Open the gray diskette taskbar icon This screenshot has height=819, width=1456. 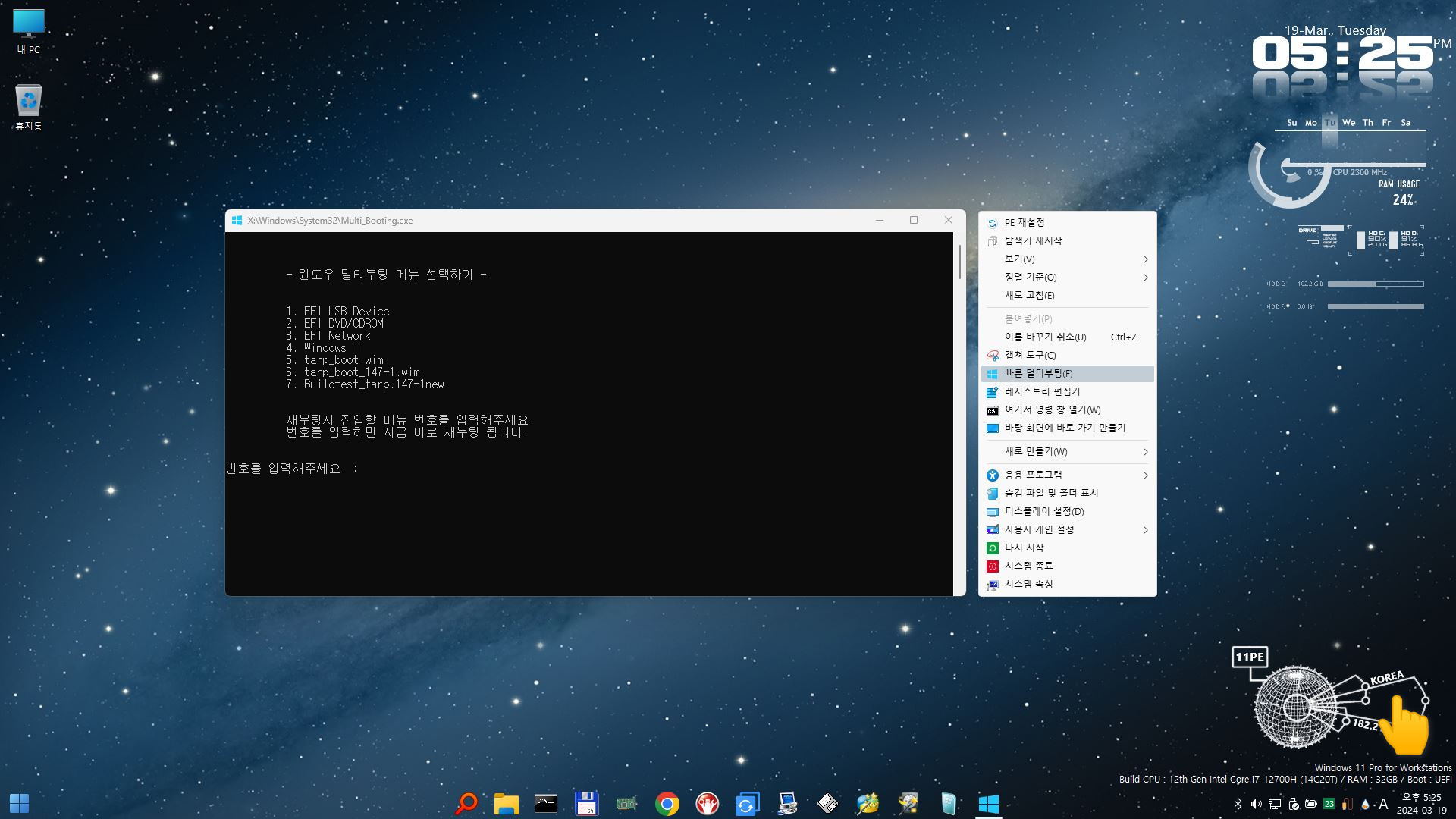pyautogui.click(x=827, y=803)
